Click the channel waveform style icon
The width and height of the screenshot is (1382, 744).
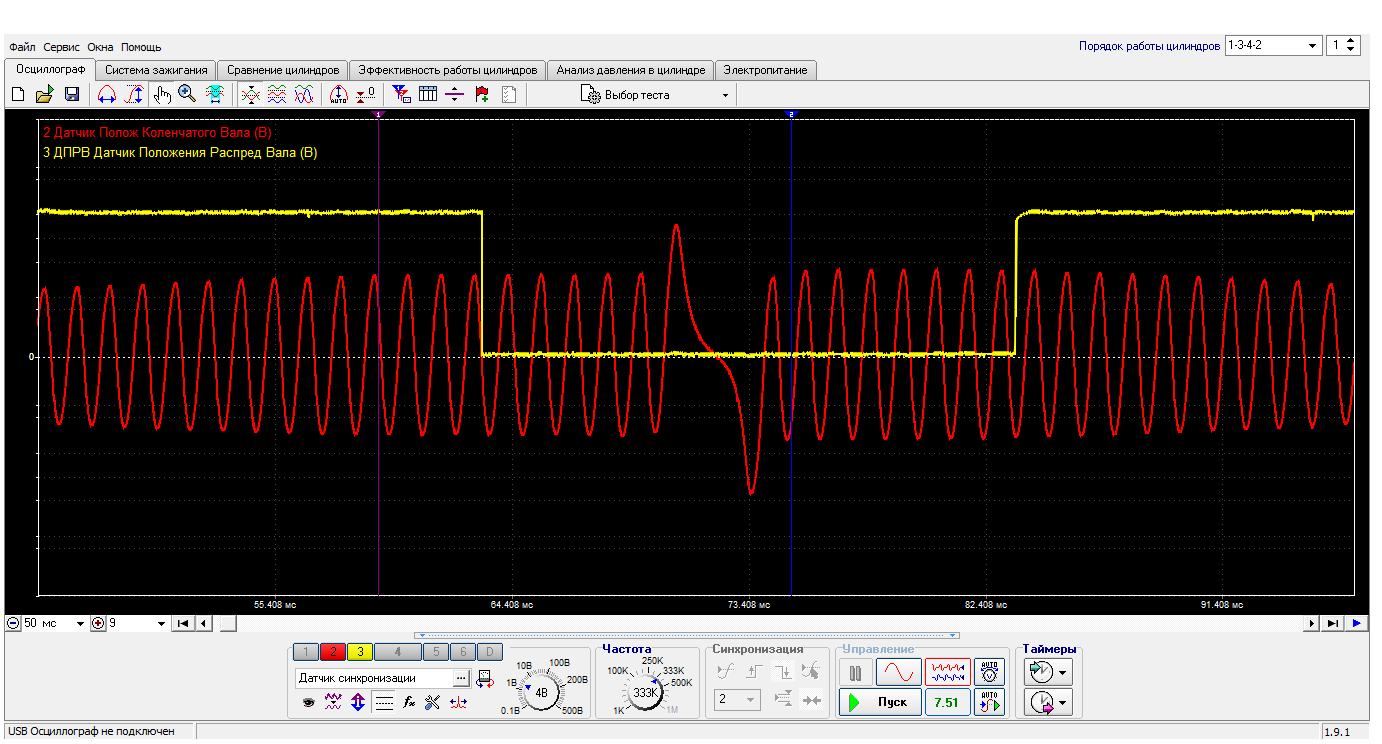tap(333, 702)
